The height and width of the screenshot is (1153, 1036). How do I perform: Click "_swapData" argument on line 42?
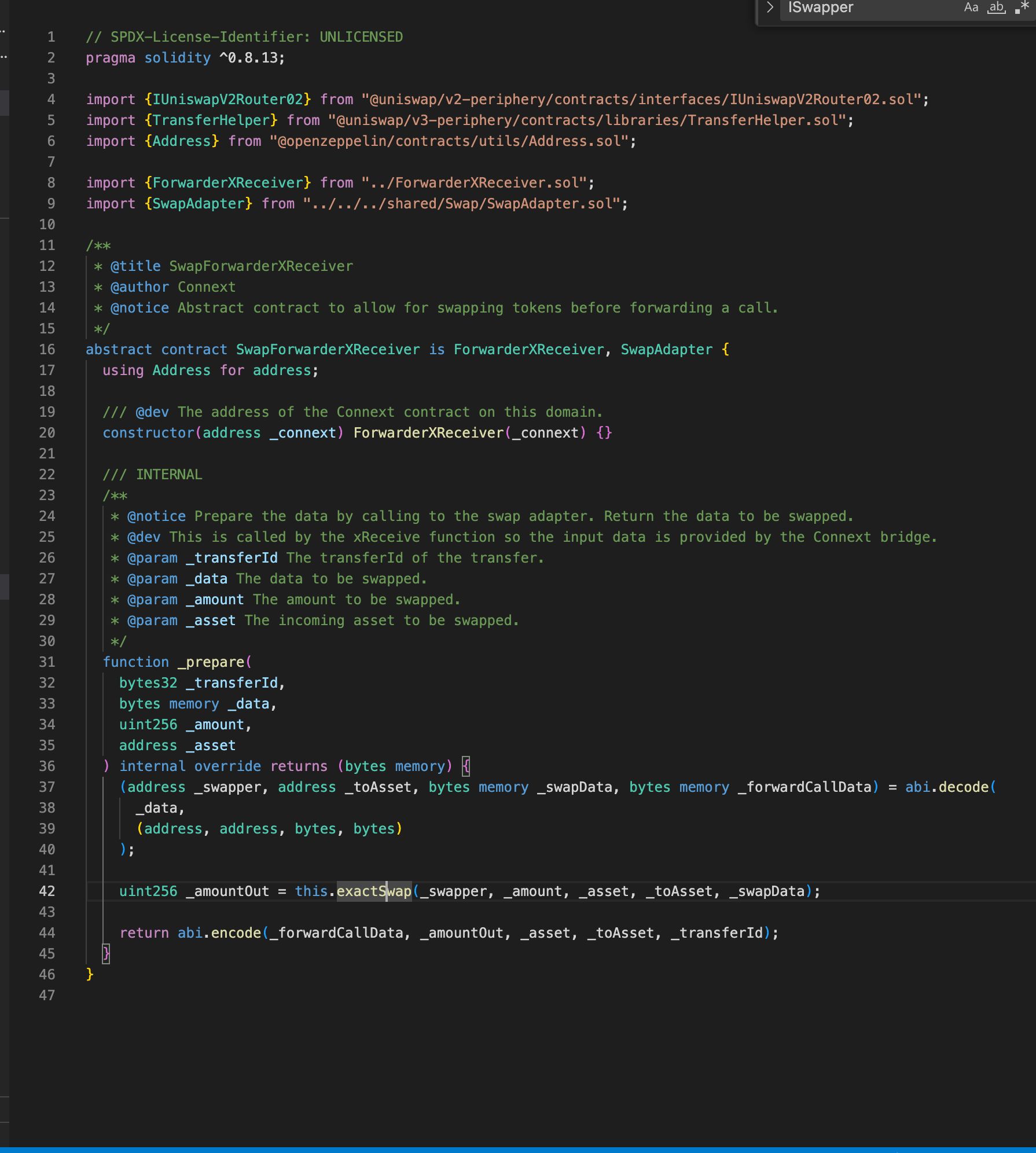pos(767,891)
